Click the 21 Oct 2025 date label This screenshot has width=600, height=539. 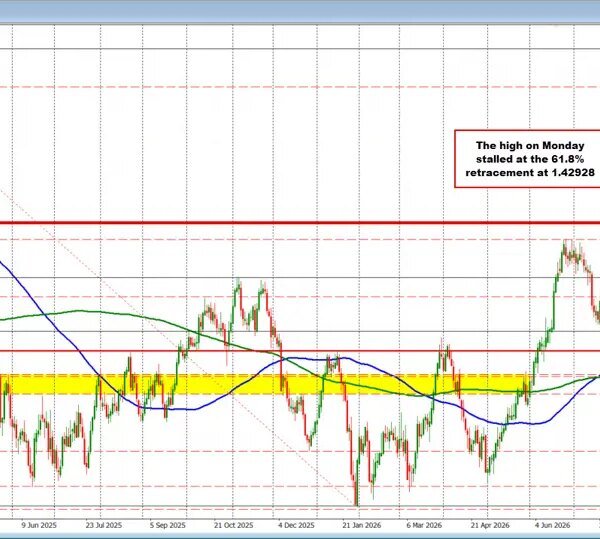tap(233, 525)
